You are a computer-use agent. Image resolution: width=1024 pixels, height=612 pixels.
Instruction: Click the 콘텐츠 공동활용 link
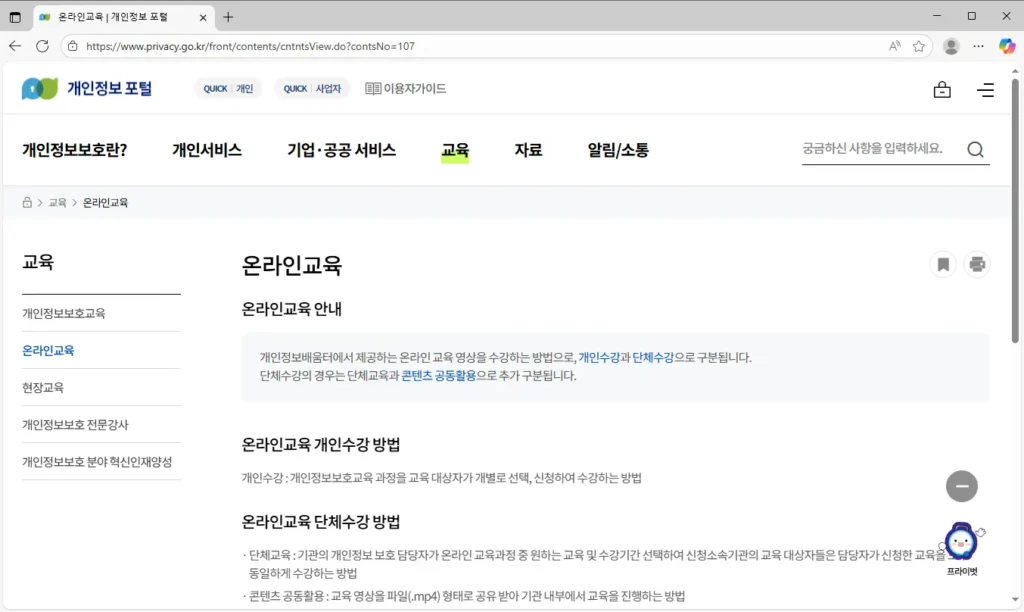[x=438, y=376]
